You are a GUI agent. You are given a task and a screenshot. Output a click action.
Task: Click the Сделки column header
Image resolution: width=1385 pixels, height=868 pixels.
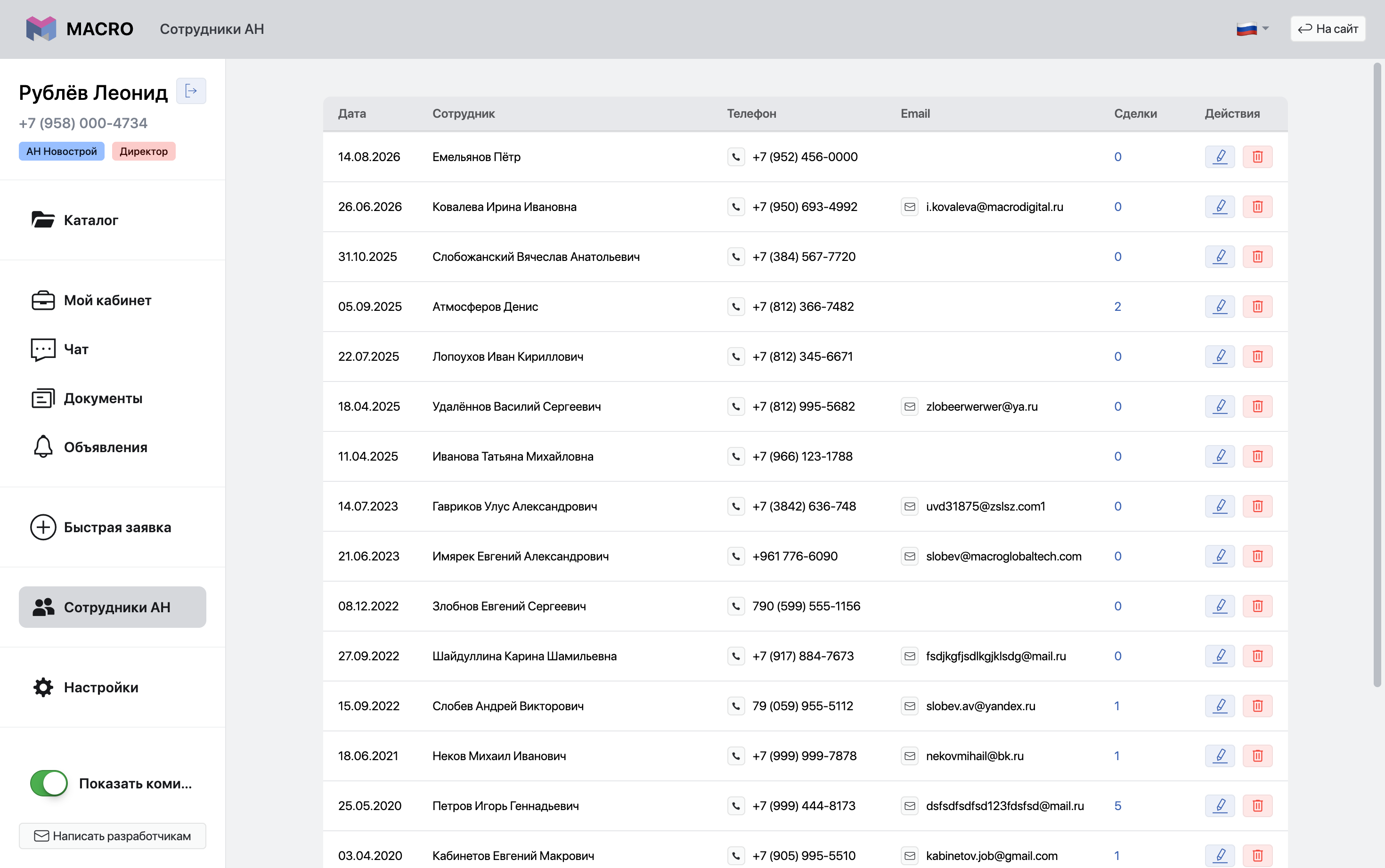point(1135,114)
